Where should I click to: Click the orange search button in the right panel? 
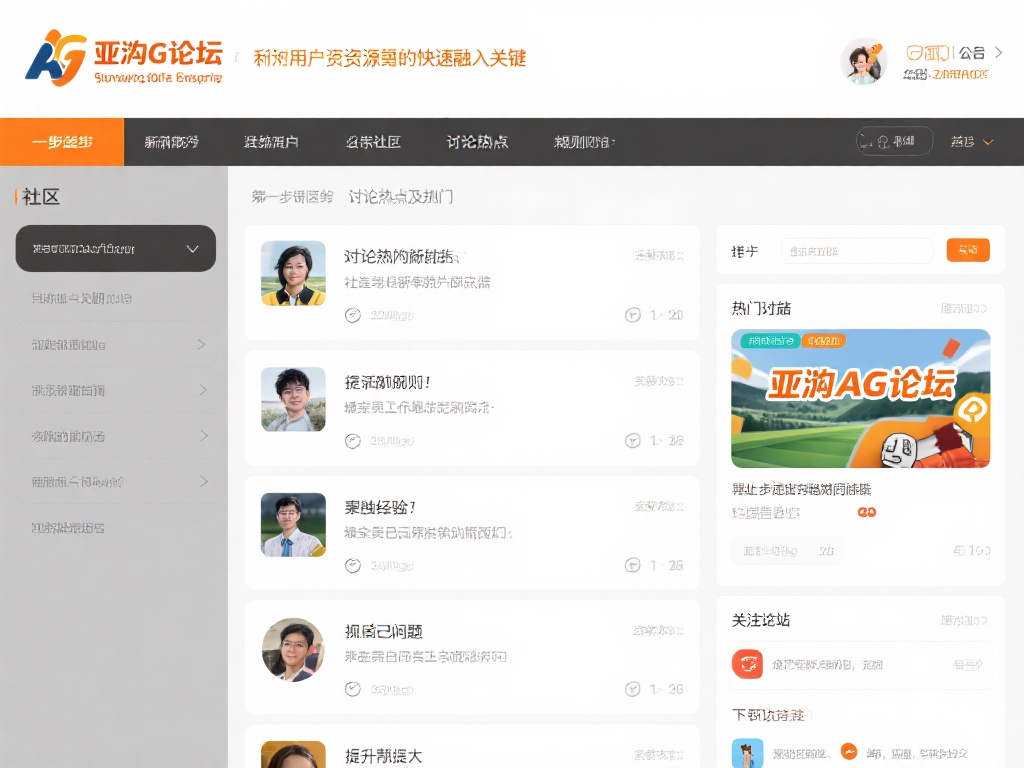967,250
